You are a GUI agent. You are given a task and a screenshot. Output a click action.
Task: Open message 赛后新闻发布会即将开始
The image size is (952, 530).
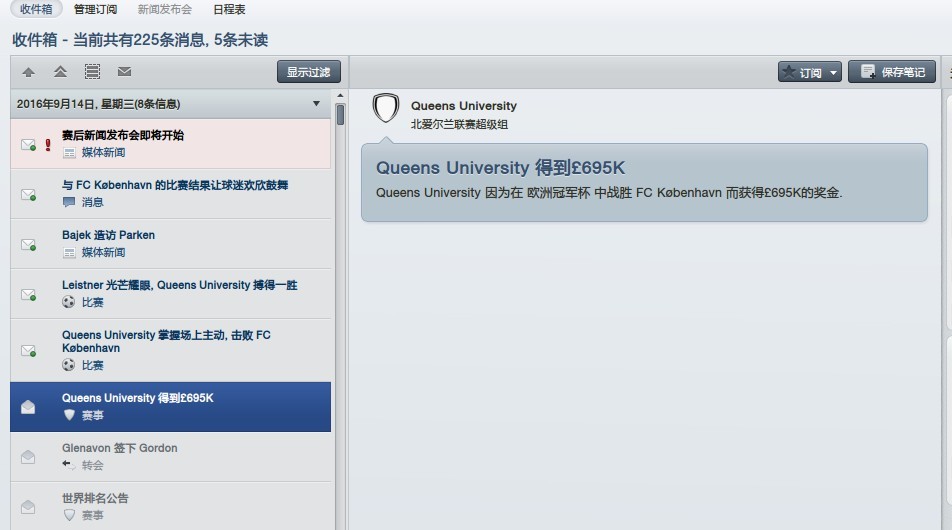[x=171, y=144]
